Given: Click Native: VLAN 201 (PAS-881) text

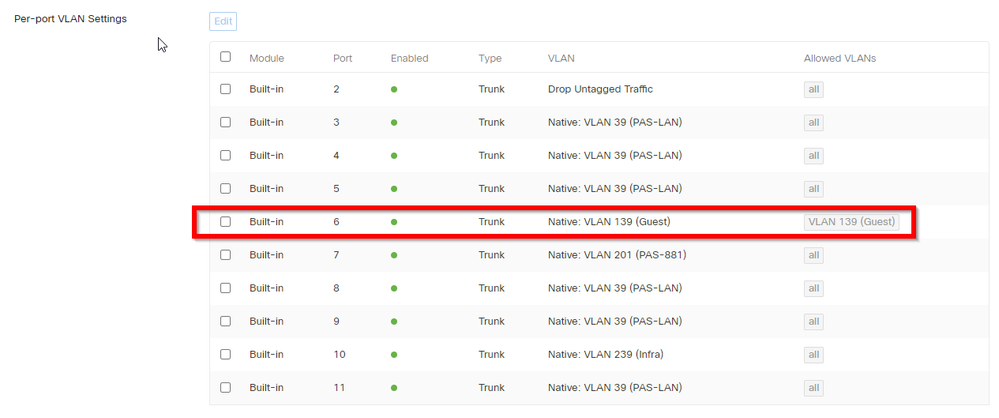Looking at the screenshot, I should [x=616, y=255].
